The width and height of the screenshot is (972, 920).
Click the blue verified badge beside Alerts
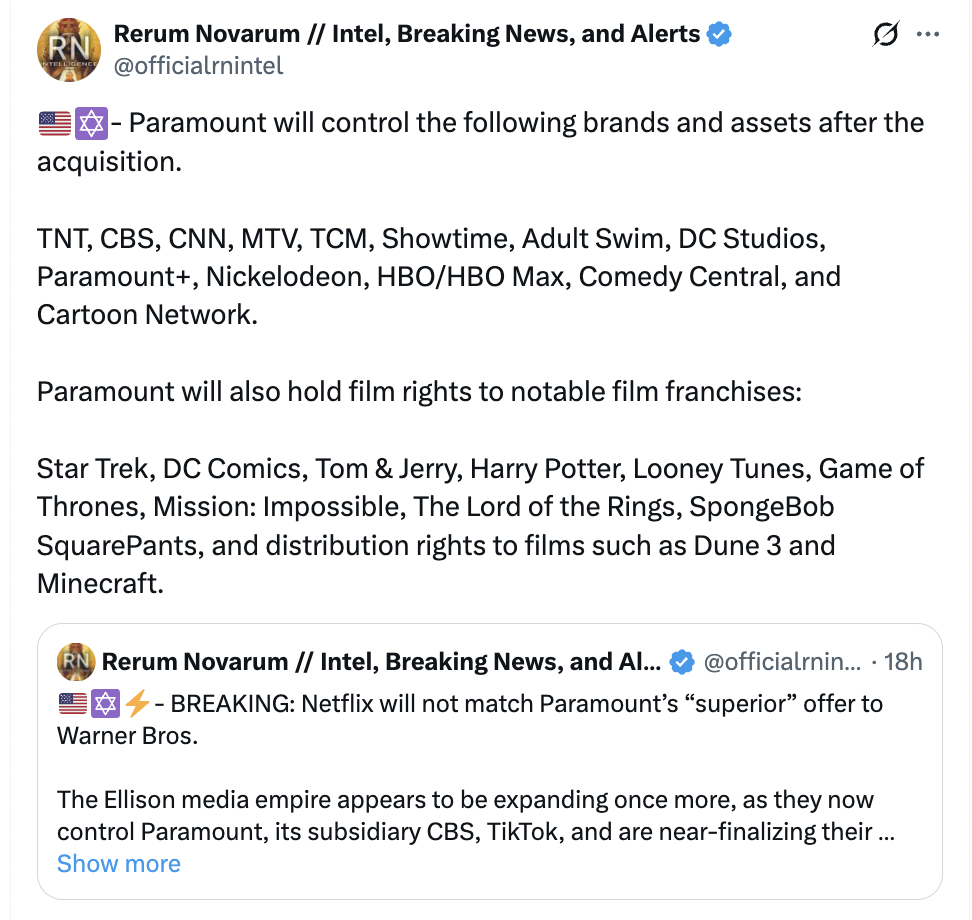click(x=719, y=34)
